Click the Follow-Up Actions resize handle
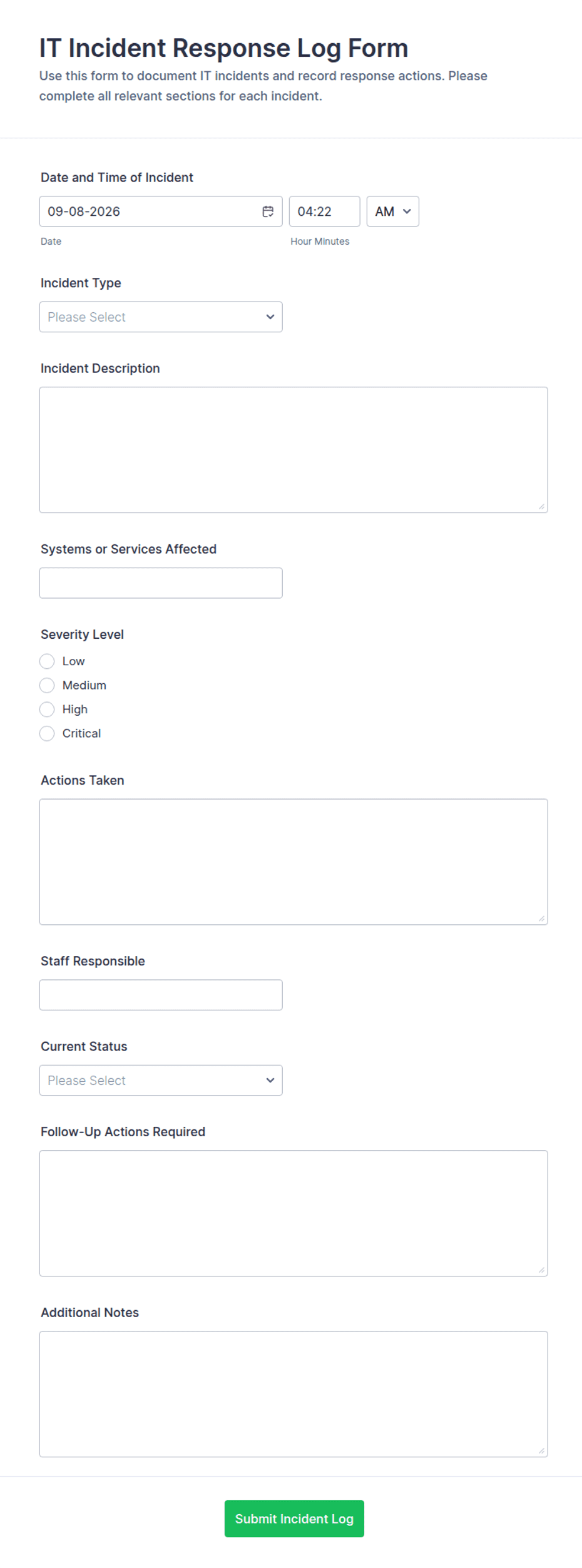Image resolution: width=582 pixels, height=1568 pixels. [541, 1270]
